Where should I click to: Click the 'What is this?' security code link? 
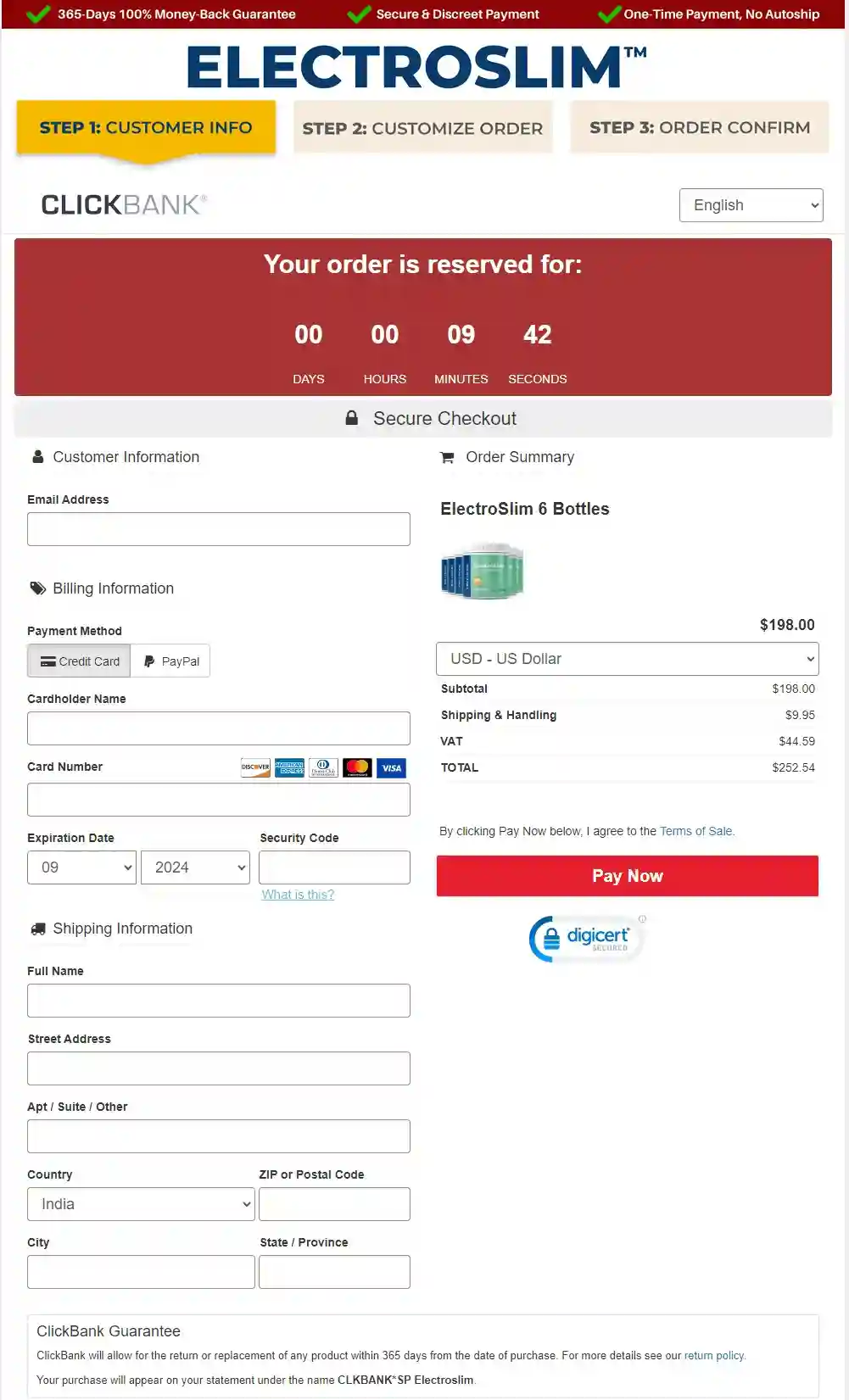coord(298,895)
